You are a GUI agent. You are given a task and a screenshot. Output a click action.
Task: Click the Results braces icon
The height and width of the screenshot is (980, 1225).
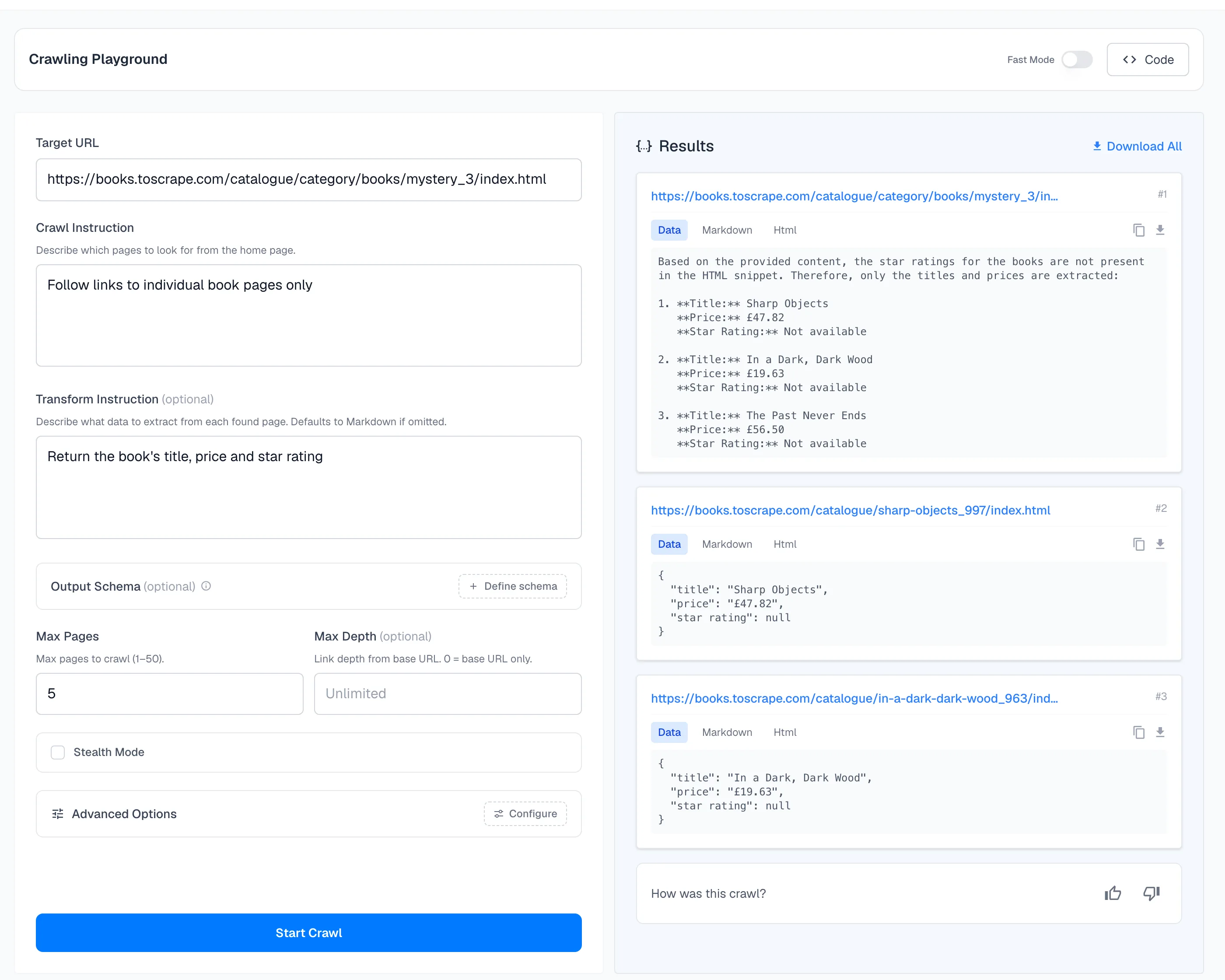coord(644,147)
